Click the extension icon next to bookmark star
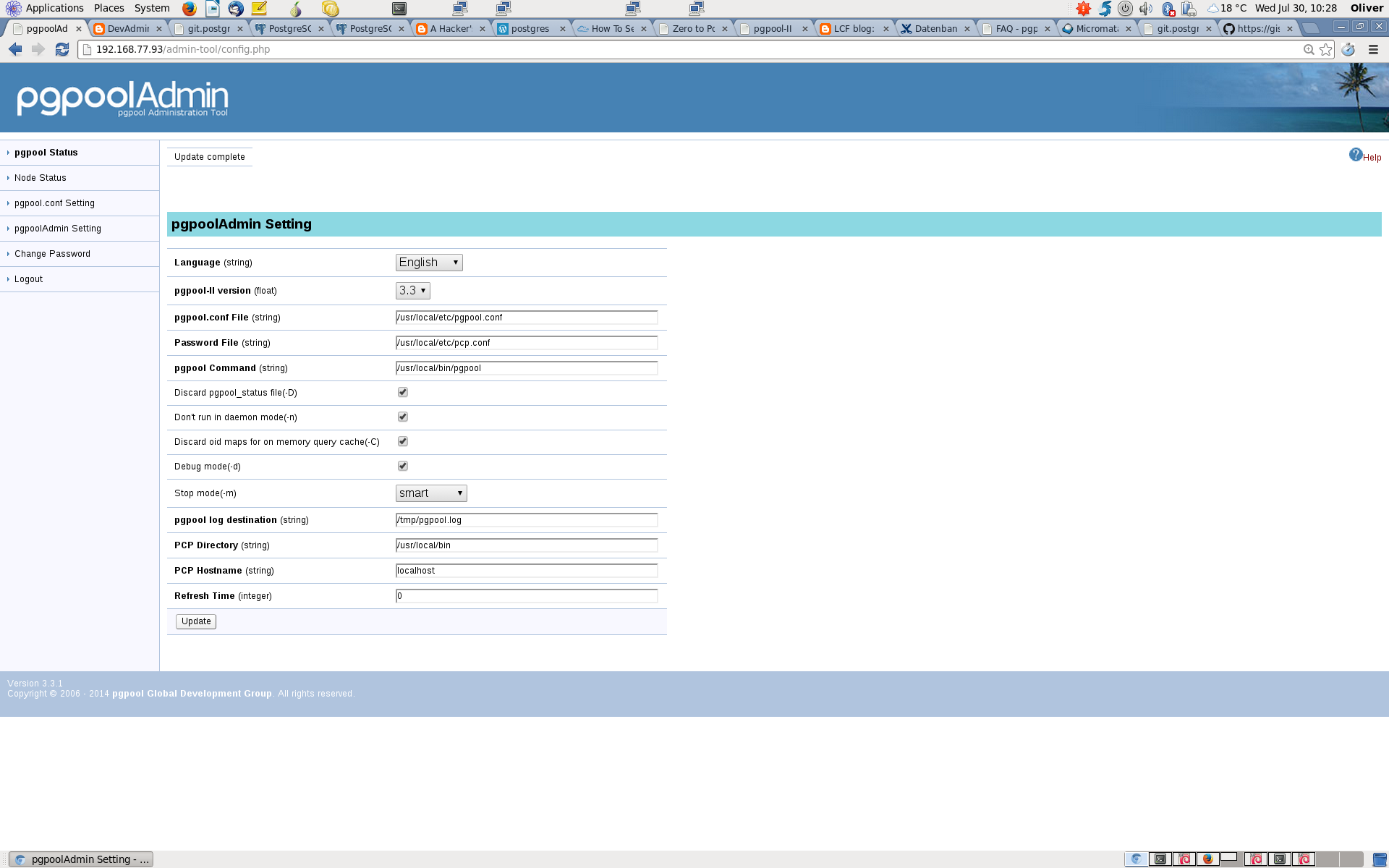1389x868 pixels. [x=1348, y=50]
